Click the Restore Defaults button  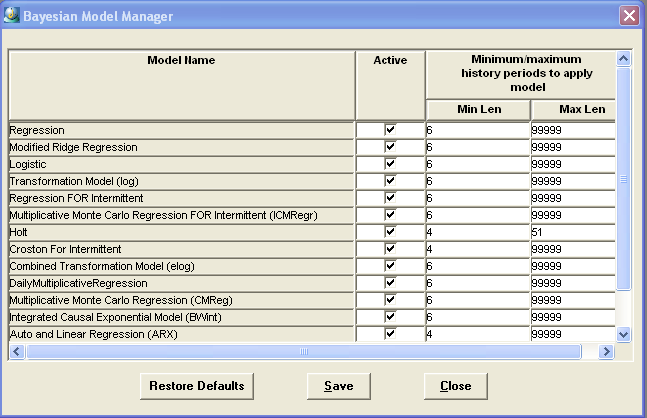197,386
